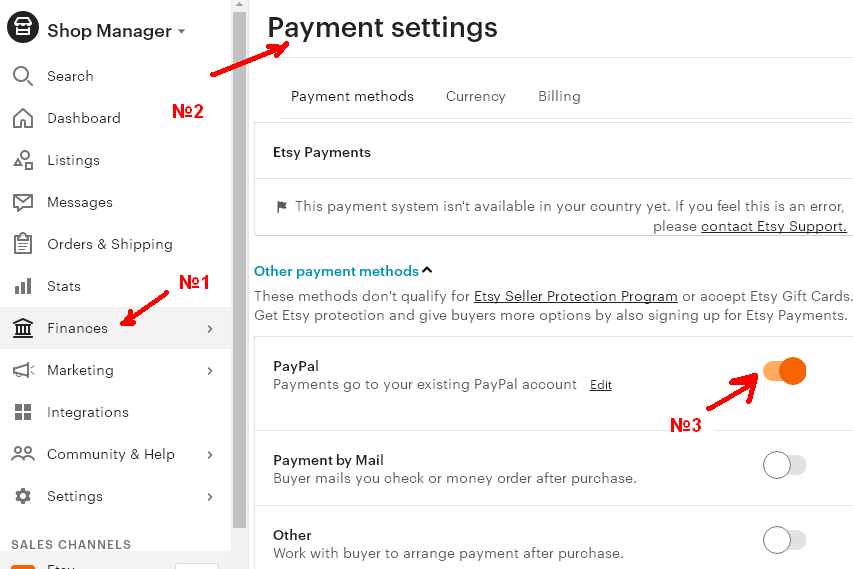This screenshot has height=569, width=853.
Task: Open Dashboard in the sidebar
Action: [x=115, y=118]
